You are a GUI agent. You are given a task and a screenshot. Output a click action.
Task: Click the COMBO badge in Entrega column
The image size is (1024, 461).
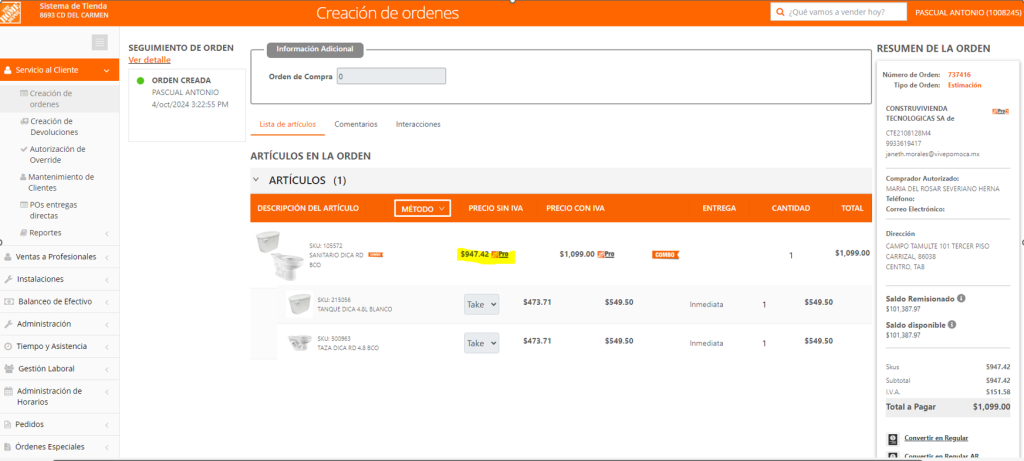tap(665, 255)
